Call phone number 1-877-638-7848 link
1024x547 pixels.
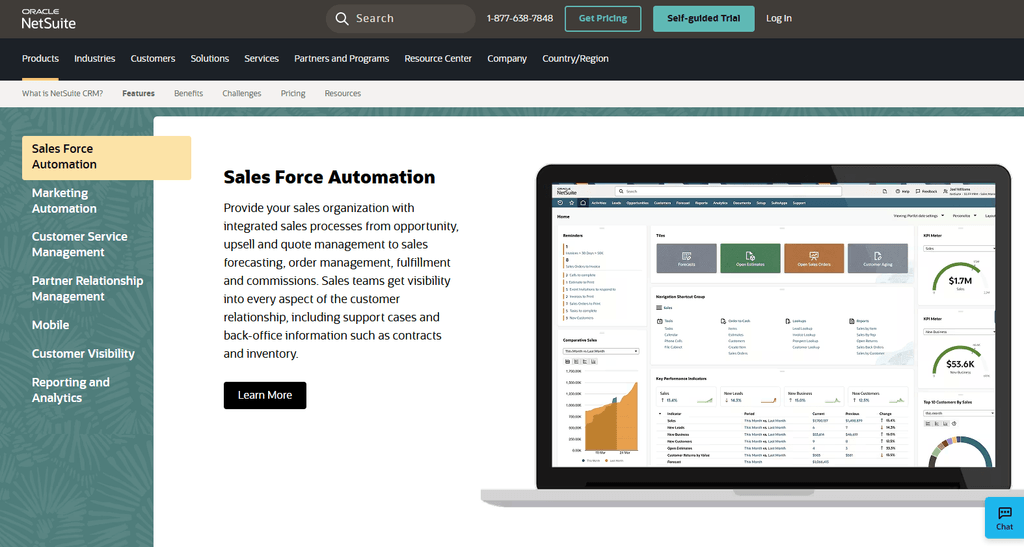pyautogui.click(x=520, y=18)
